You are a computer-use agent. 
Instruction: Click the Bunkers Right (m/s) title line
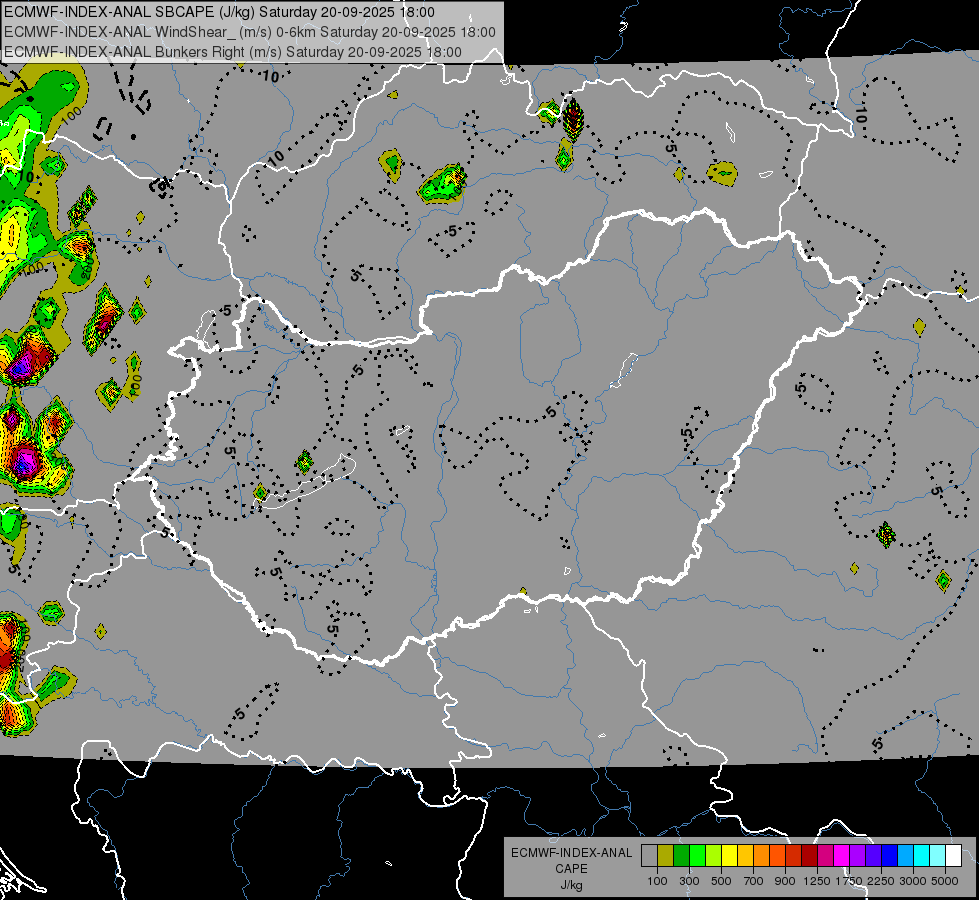233,52
